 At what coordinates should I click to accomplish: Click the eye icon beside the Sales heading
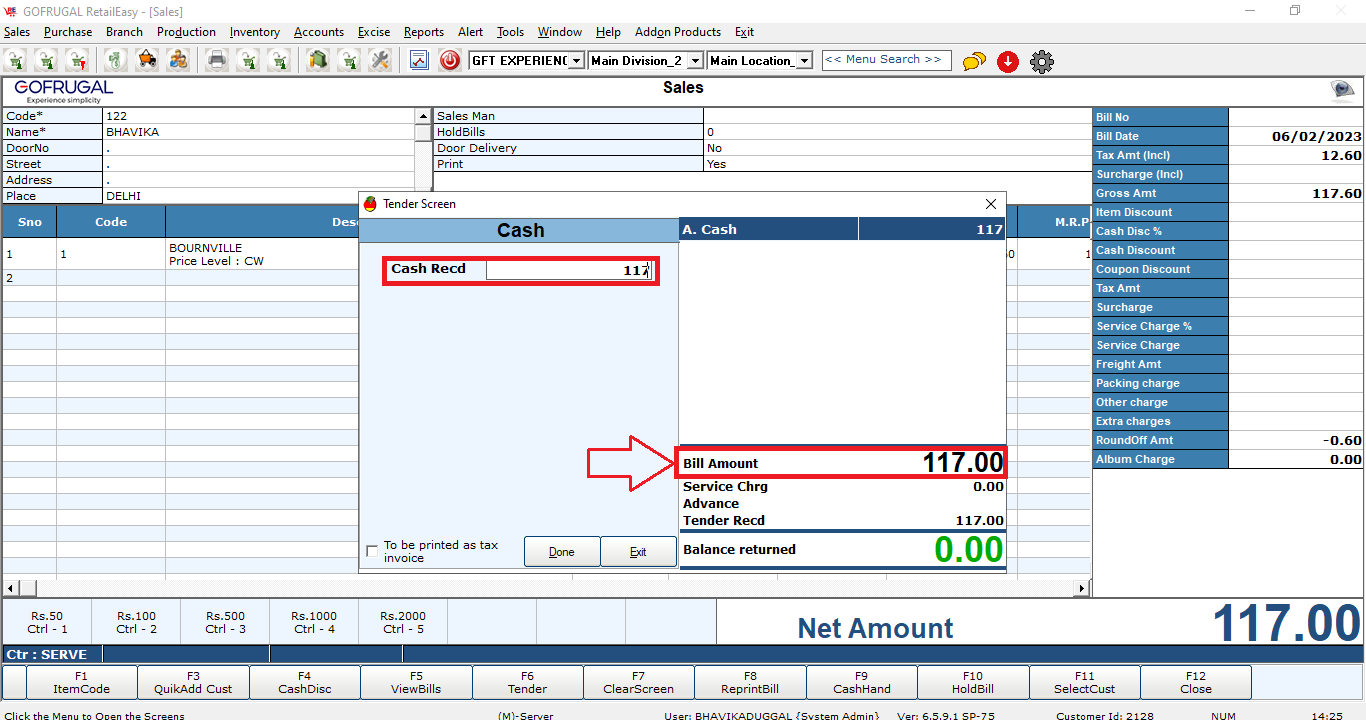point(1343,90)
